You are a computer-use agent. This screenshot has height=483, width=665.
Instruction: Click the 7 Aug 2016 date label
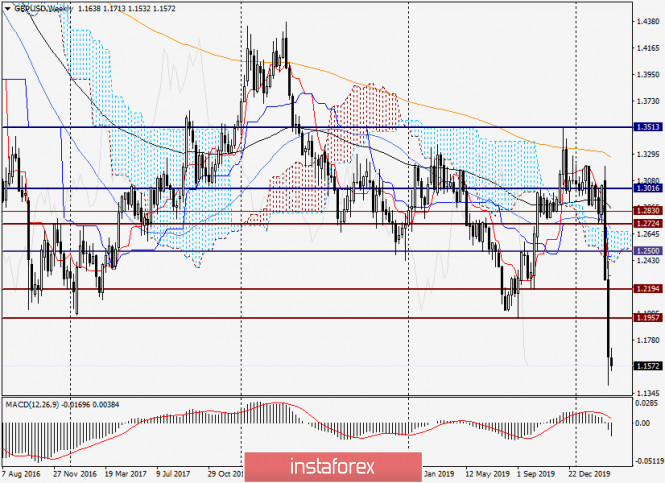point(21,474)
